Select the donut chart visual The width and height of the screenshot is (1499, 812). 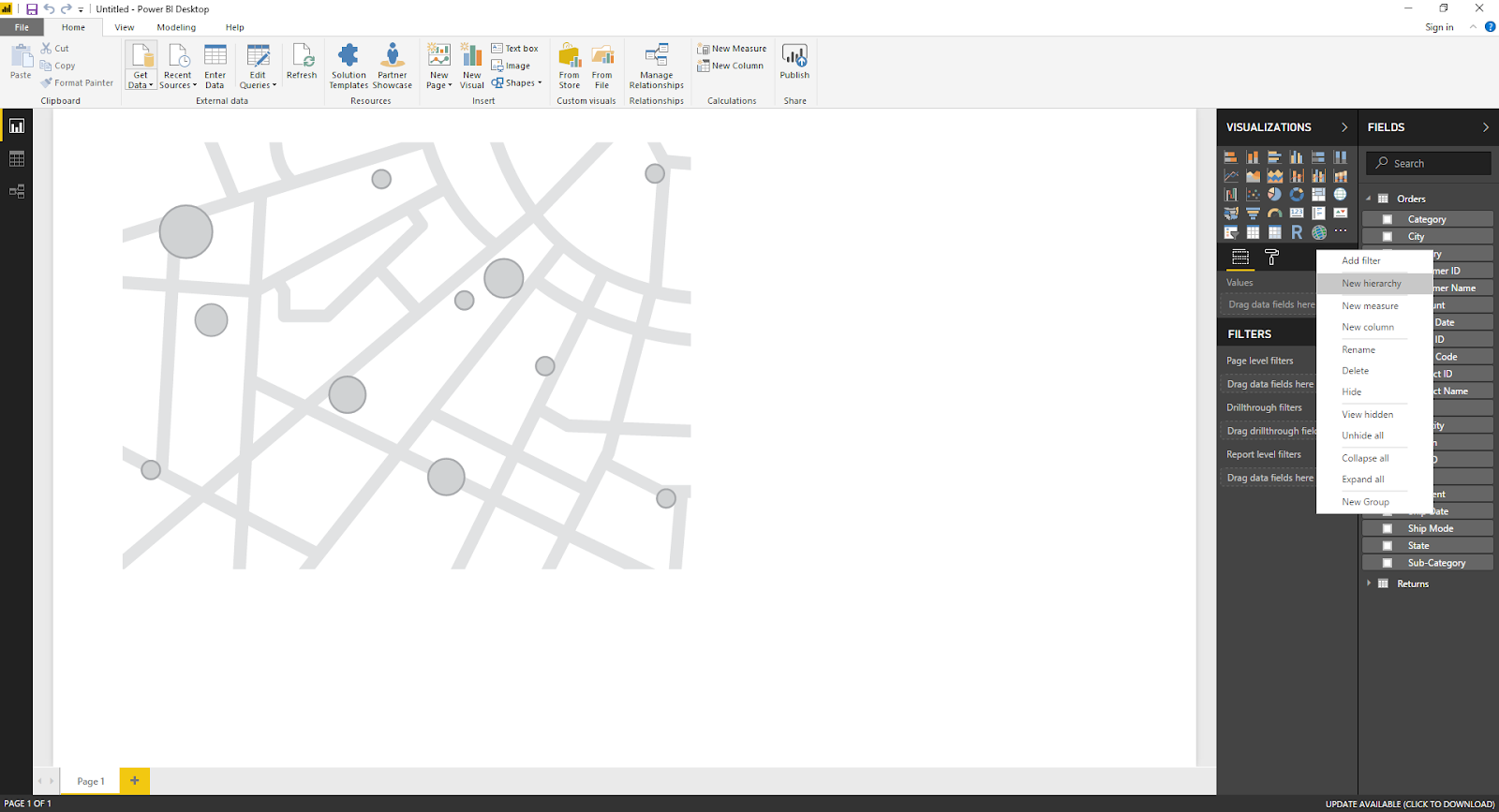[x=1297, y=195]
